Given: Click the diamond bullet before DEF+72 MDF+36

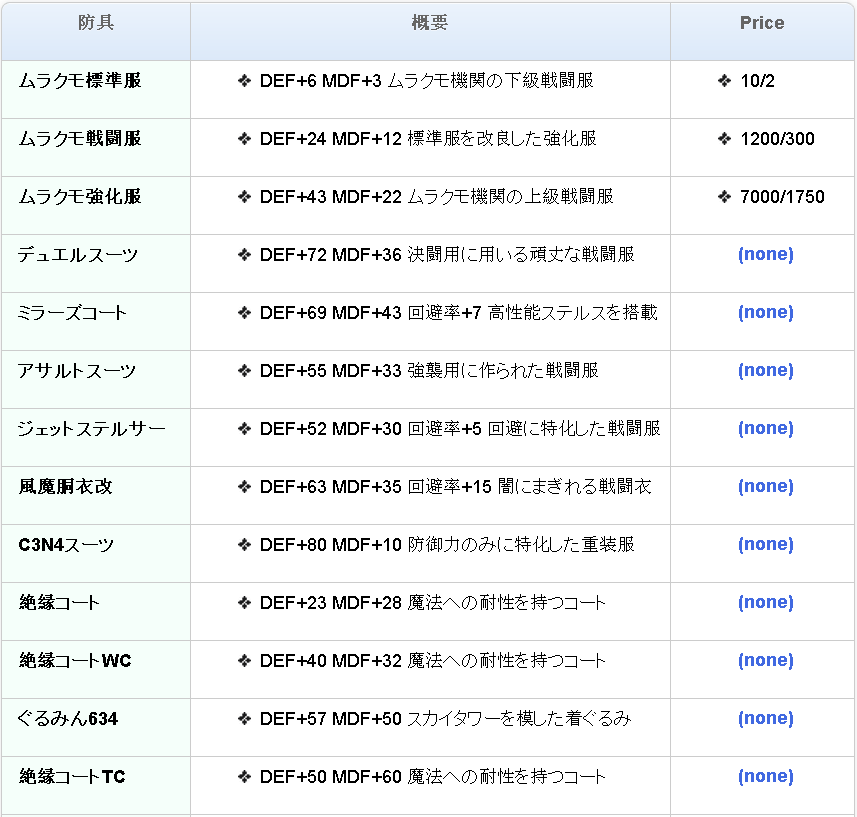Looking at the screenshot, I should (244, 255).
